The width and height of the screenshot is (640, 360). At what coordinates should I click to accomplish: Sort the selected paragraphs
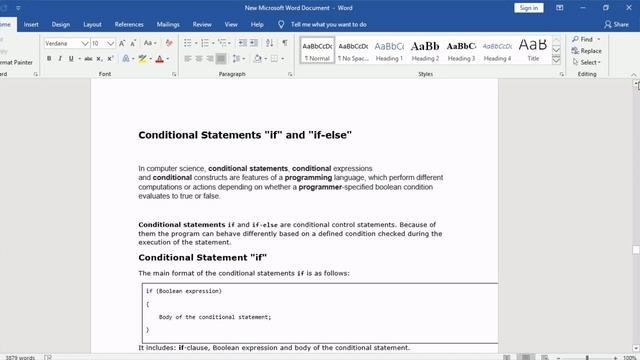click(x=269, y=43)
